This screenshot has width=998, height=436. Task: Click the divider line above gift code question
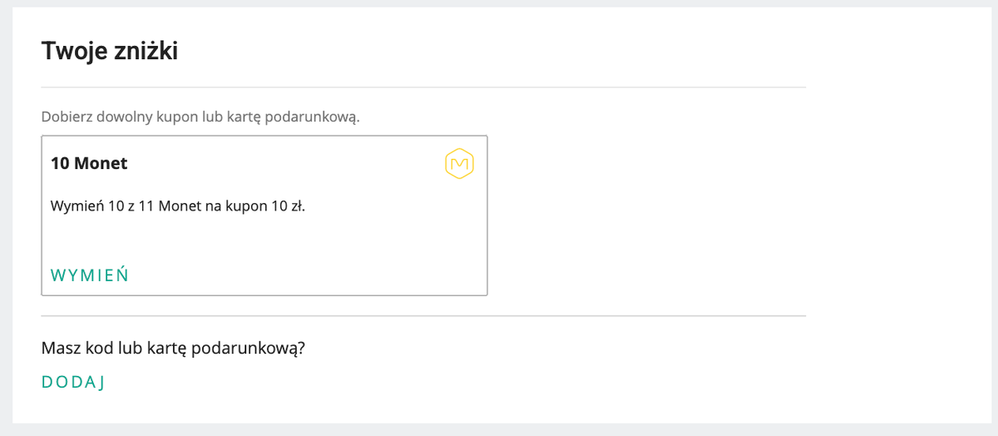tap(423, 316)
